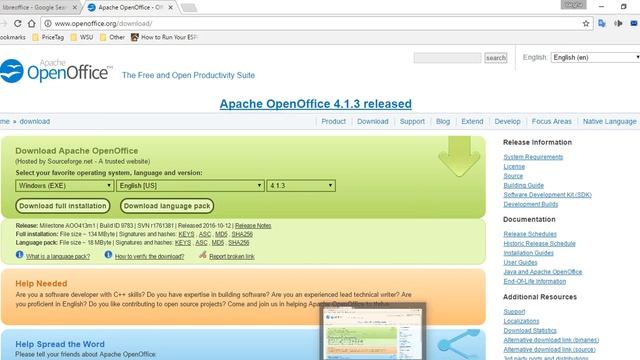The height and width of the screenshot is (360, 640).
Task: Open the Product menu item
Action: coord(333,122)
